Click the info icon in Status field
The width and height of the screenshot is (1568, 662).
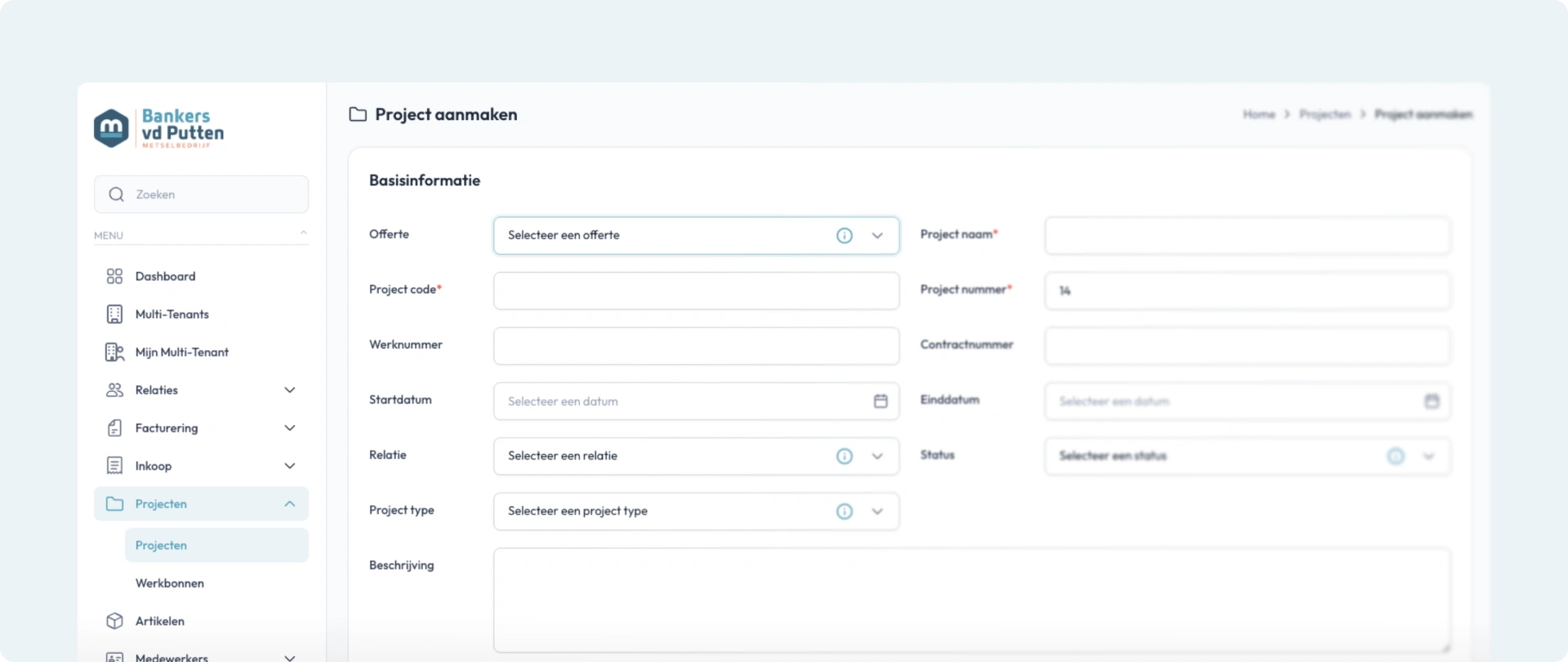1396,456
